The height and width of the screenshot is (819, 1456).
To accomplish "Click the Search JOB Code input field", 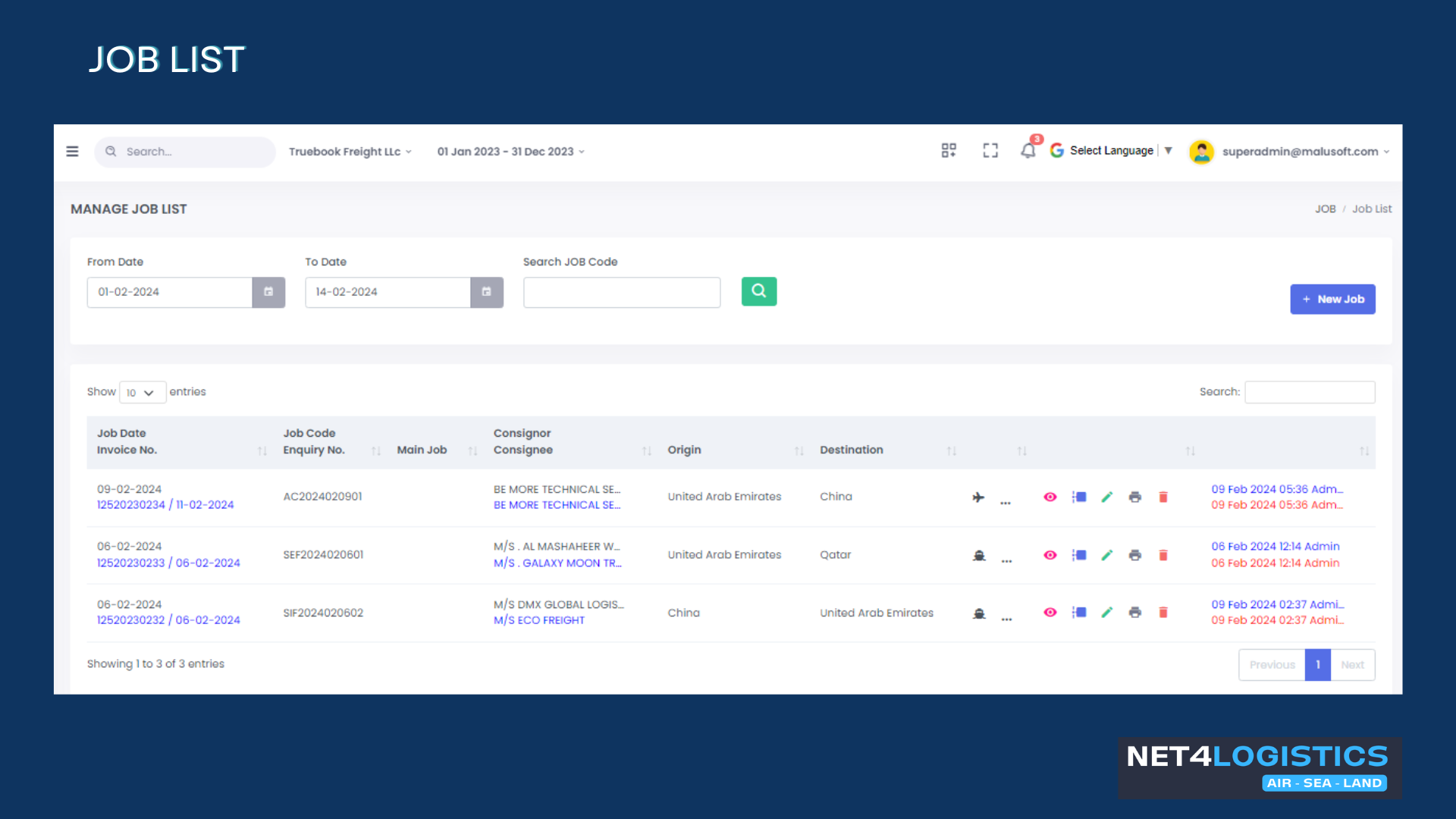I will tap(621, 293).
